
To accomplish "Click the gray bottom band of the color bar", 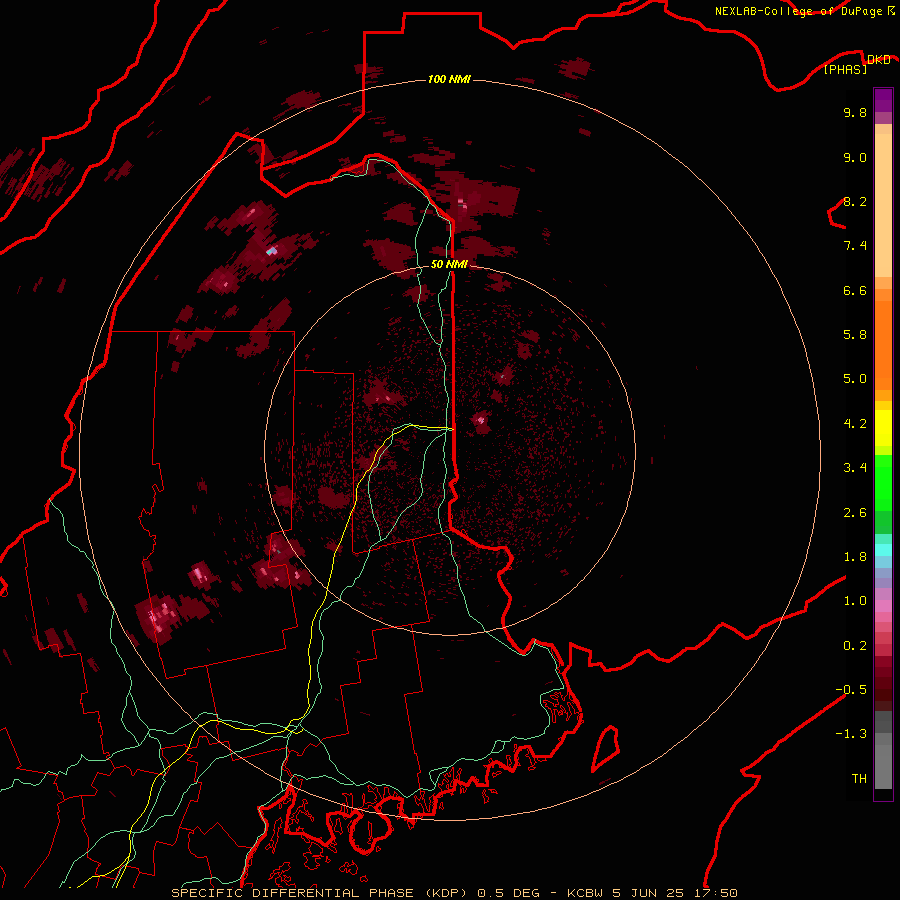I will point(883,750).
